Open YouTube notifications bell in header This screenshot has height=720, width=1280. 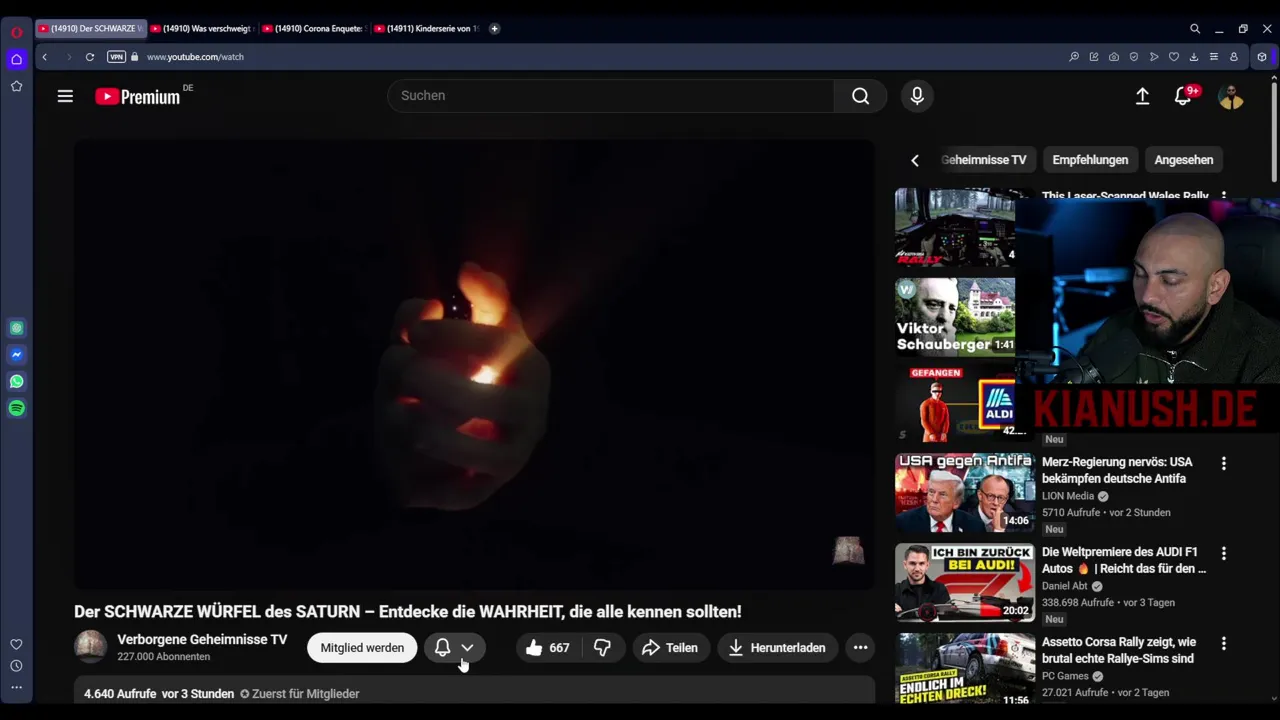1184,96
